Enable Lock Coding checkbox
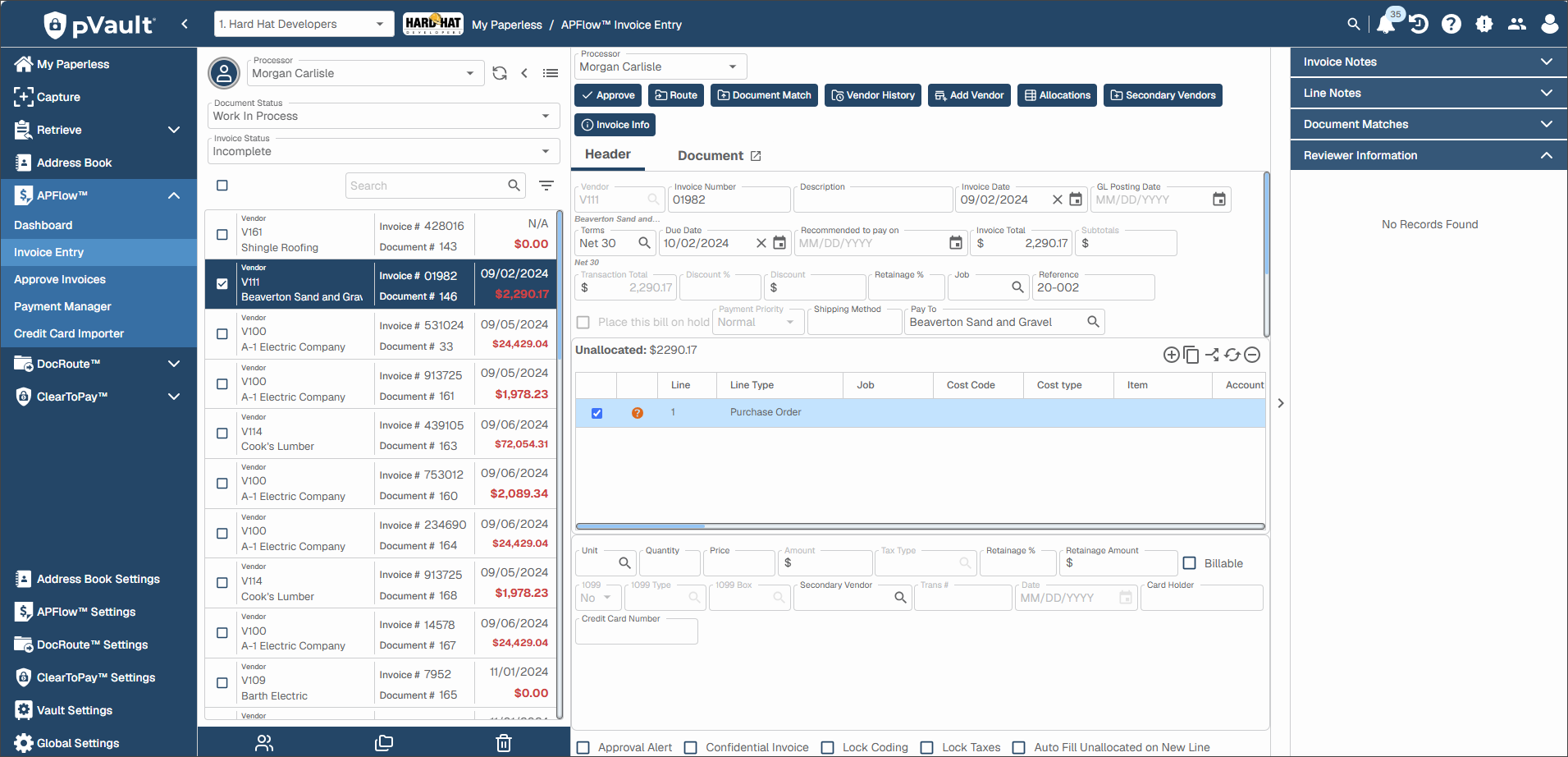 point(828,747)
